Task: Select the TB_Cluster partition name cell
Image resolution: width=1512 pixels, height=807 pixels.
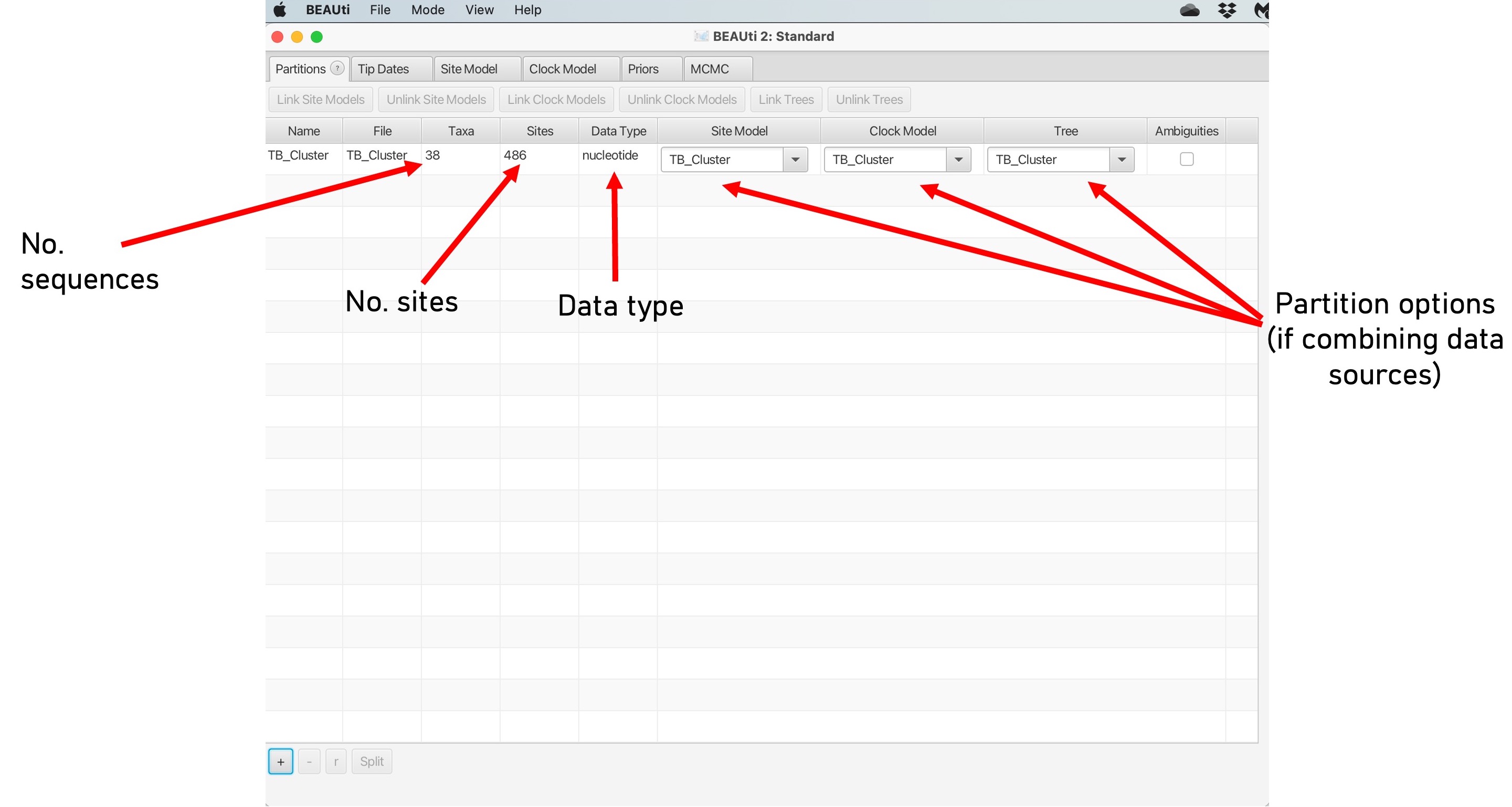Action: (x=298, y=155)
